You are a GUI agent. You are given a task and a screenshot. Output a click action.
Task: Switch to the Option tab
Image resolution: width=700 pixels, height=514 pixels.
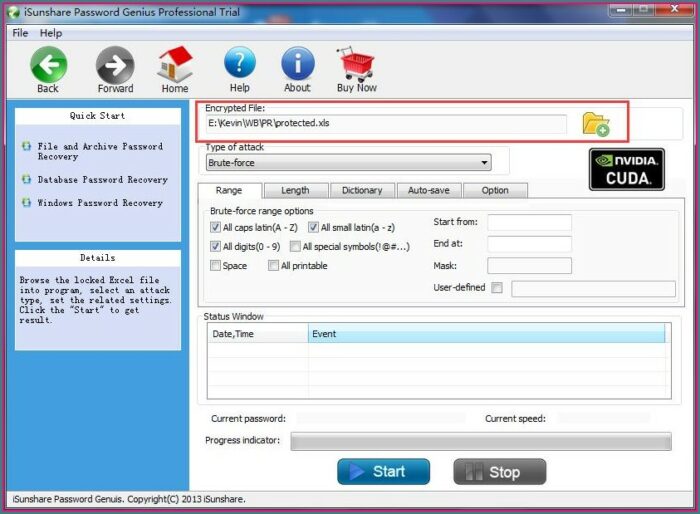(495, 190)
